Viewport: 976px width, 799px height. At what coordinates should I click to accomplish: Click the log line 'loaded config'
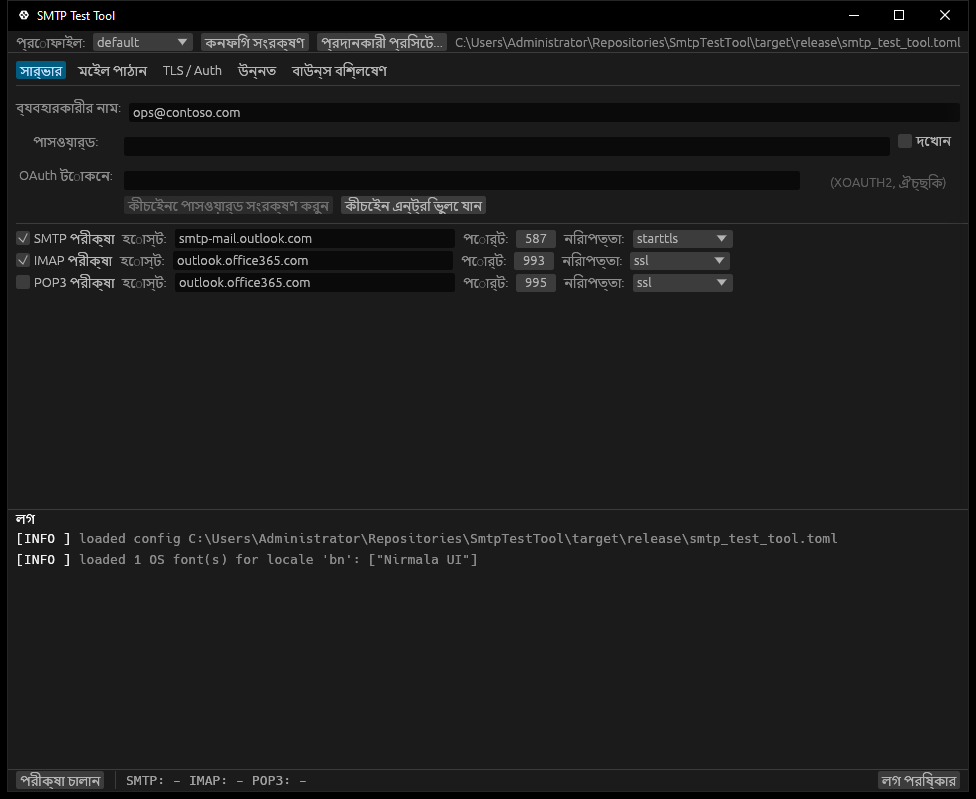[x=426, y=538]
